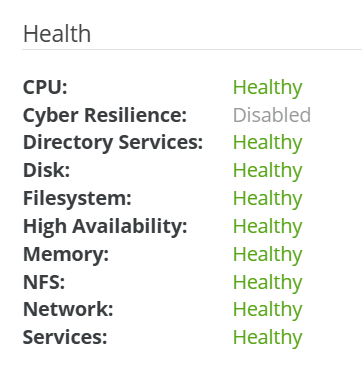
Task: Click the Disk label
Action: click(x=46, y=170)
